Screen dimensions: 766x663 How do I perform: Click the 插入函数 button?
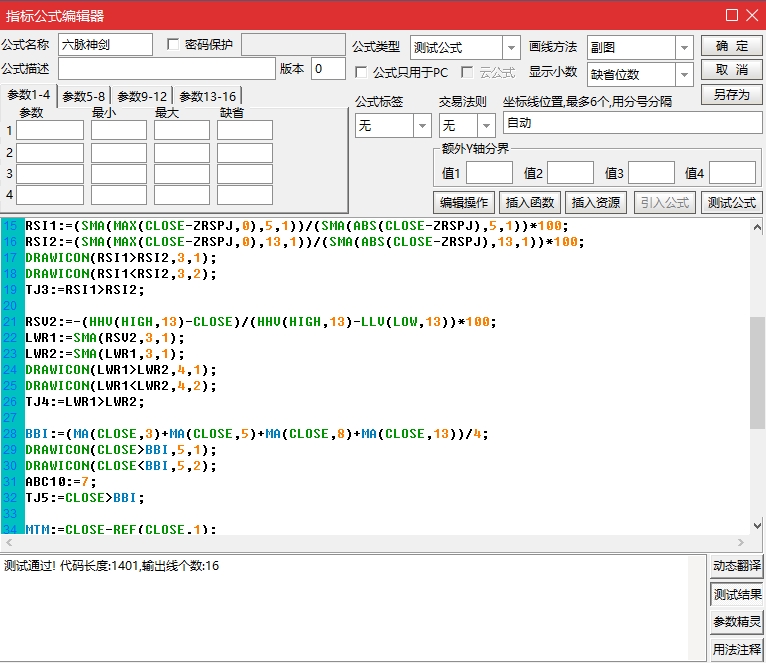(528, 202)
